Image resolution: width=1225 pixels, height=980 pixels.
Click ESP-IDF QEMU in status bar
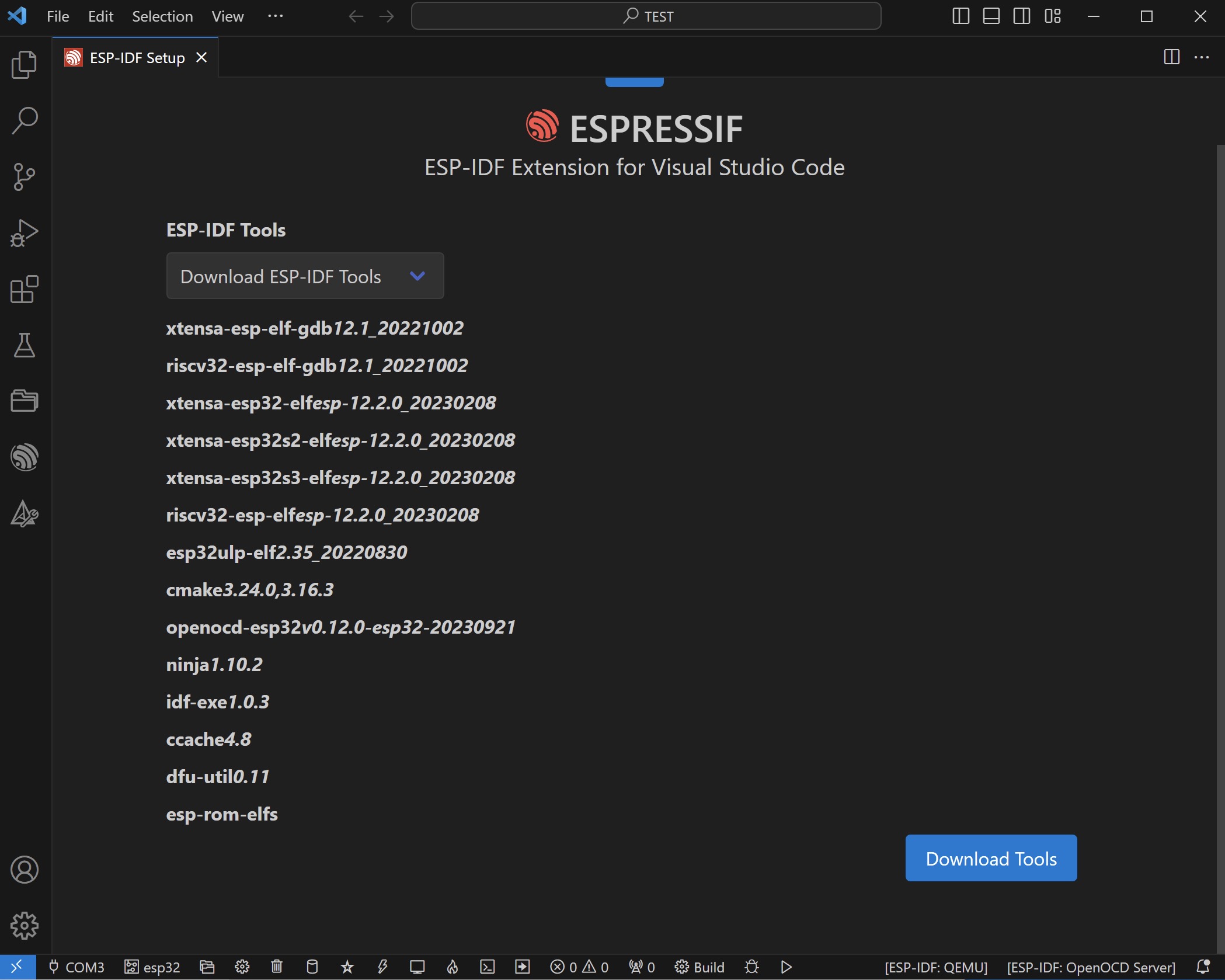[x=936, y=967]
